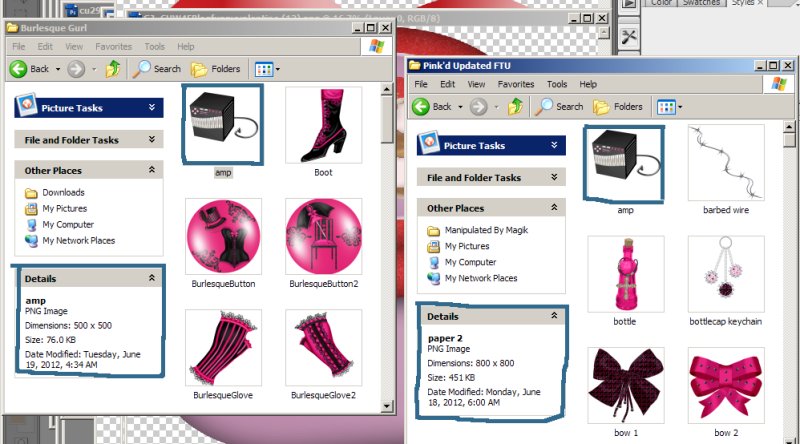Open Search in Pink'd Updated FTU window

558,107
